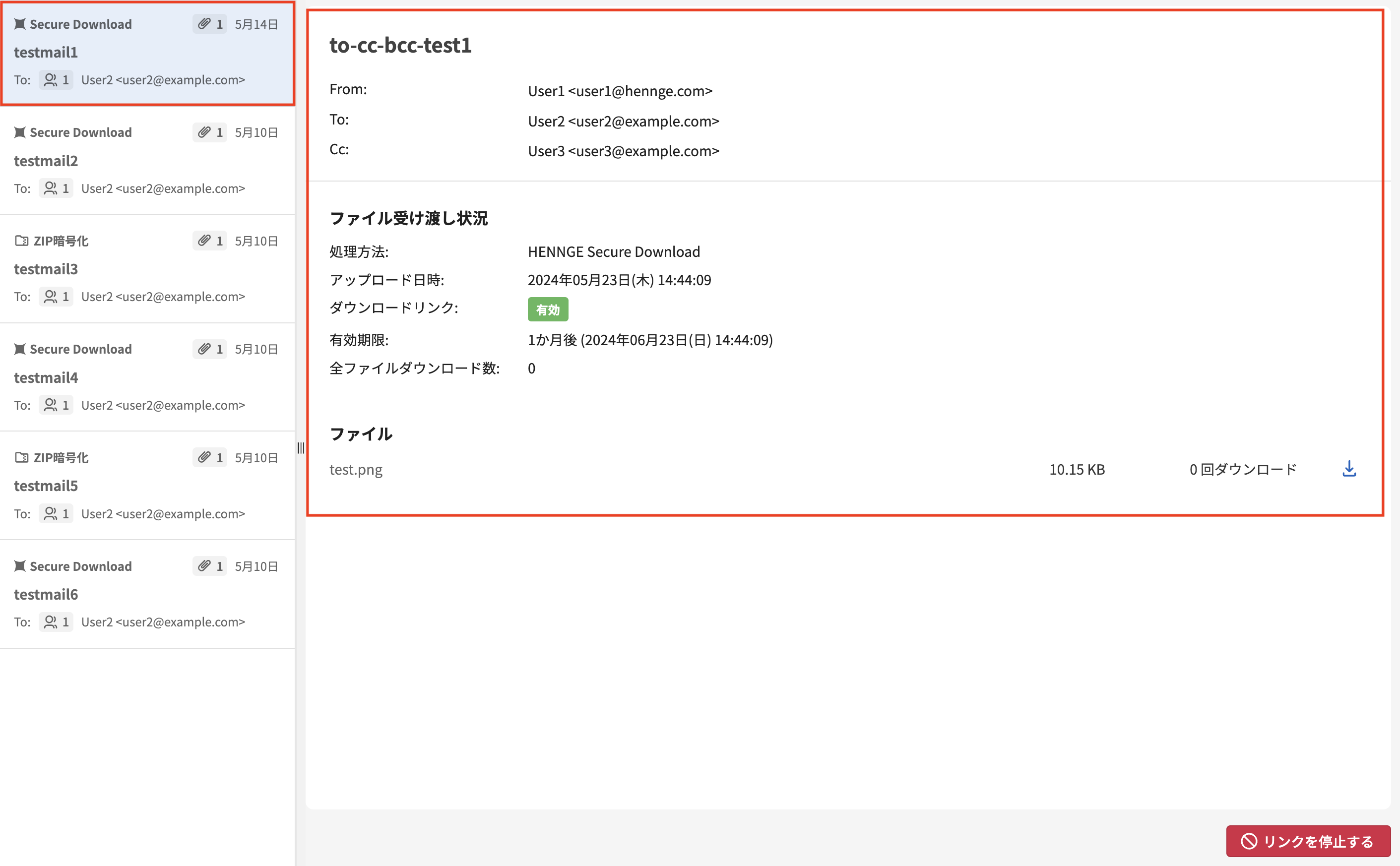Click attachment paperclip icon on testmail4

pyautogui.click(x=204, y=349)
